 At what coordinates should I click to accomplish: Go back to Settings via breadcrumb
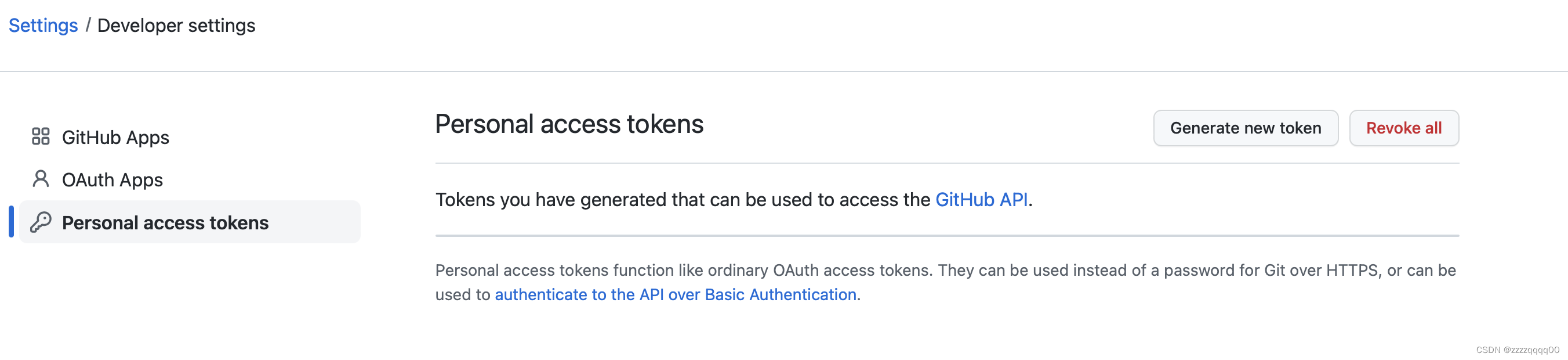coord(43,26)
